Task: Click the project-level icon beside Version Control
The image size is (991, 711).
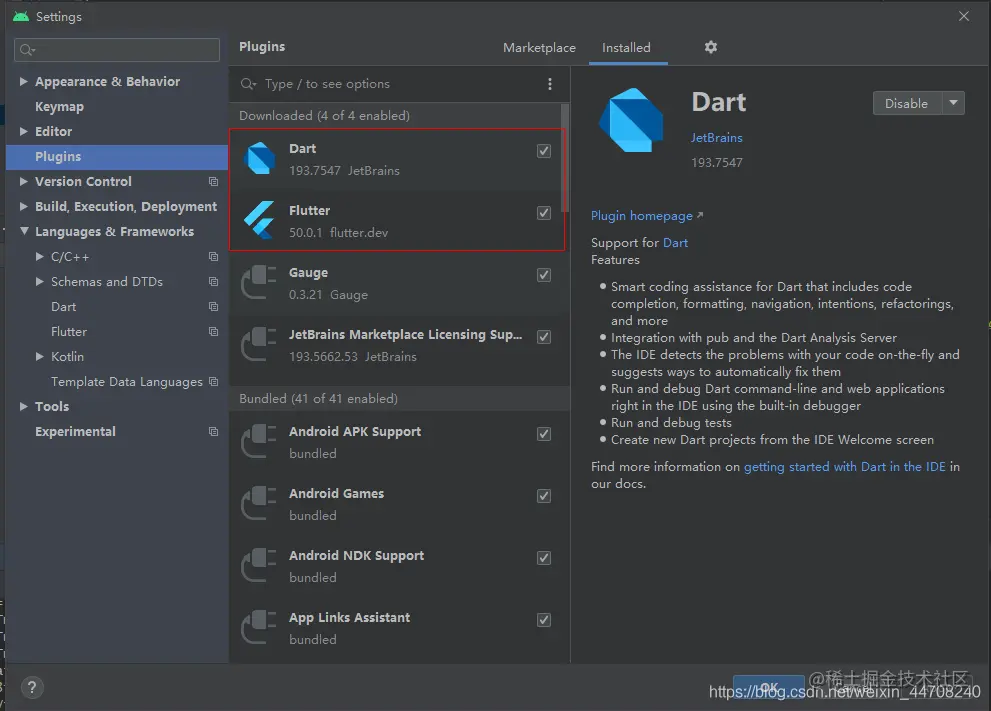Action: [214, 181]
